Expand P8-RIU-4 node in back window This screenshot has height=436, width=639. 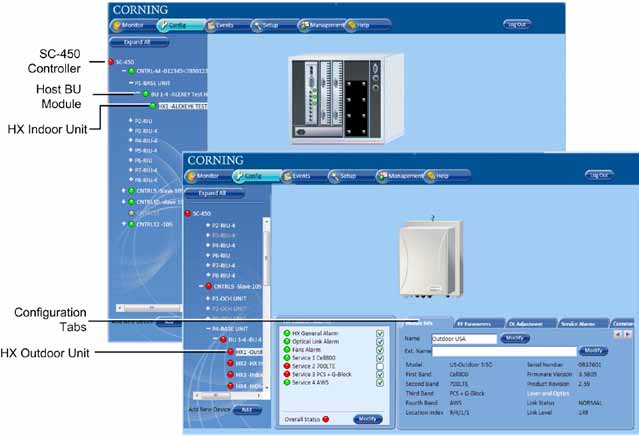[131, 180]
